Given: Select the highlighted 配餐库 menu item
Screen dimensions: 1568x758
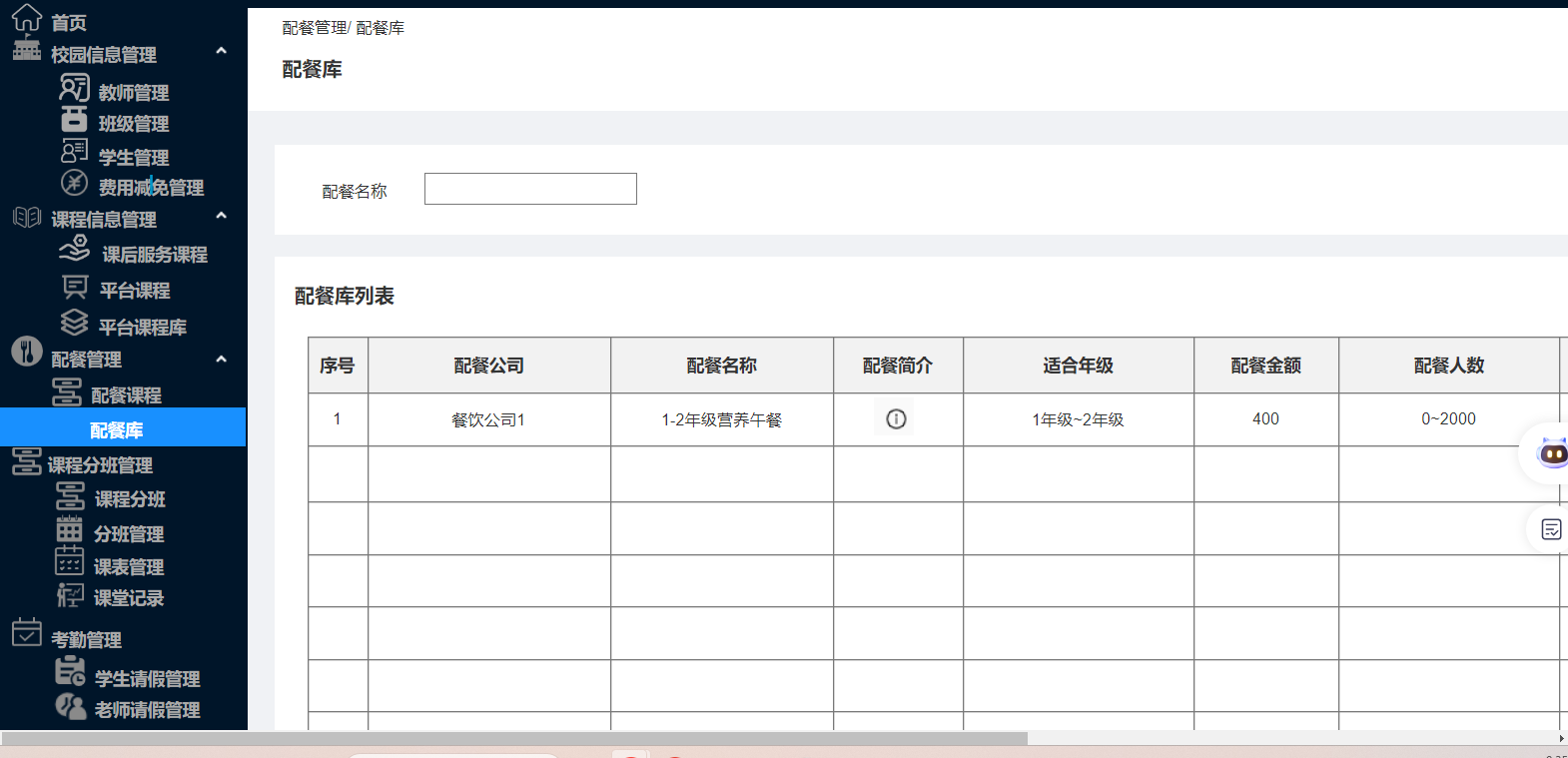Looking at the screenshot, I should click(x=123, y=426).
